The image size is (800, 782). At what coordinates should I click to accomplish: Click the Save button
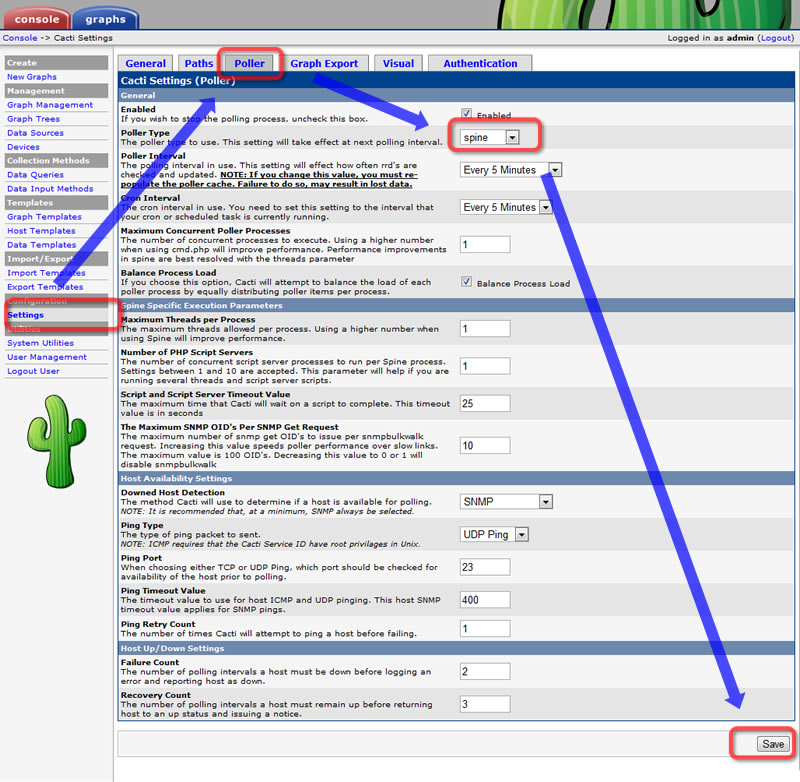click(773, 744)
